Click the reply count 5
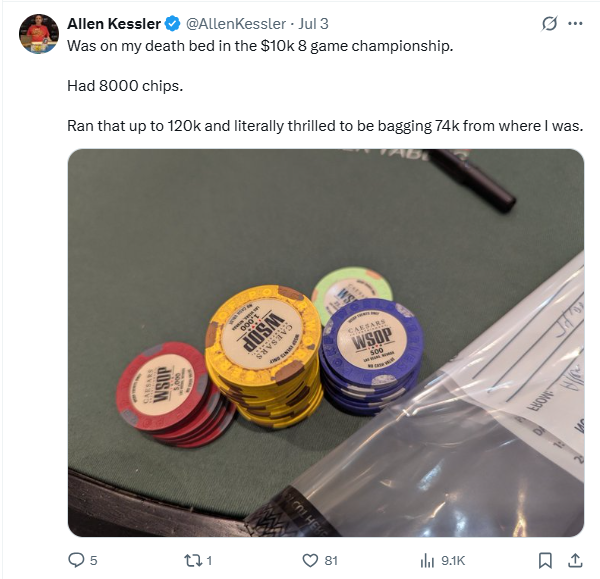The height and width of the screenshot is (579, 600). click(93, 561)
